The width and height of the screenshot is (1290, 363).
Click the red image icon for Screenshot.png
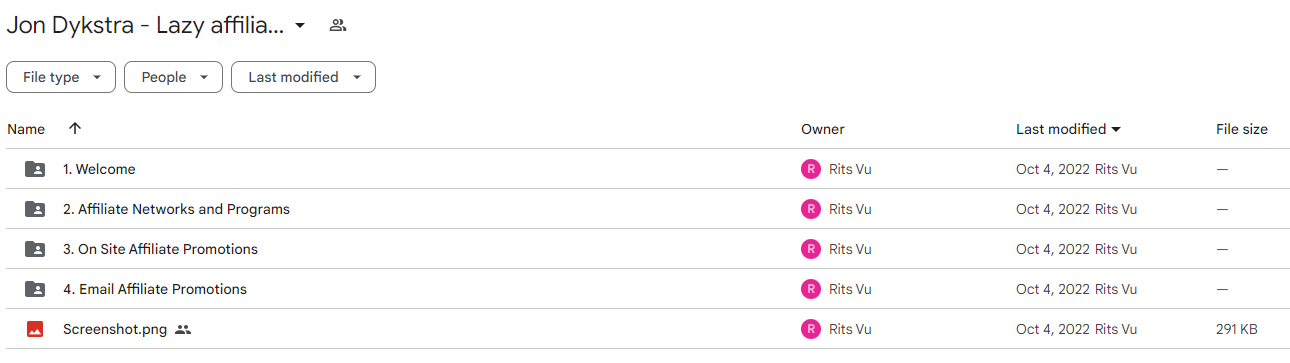click(x=35, y=329)
